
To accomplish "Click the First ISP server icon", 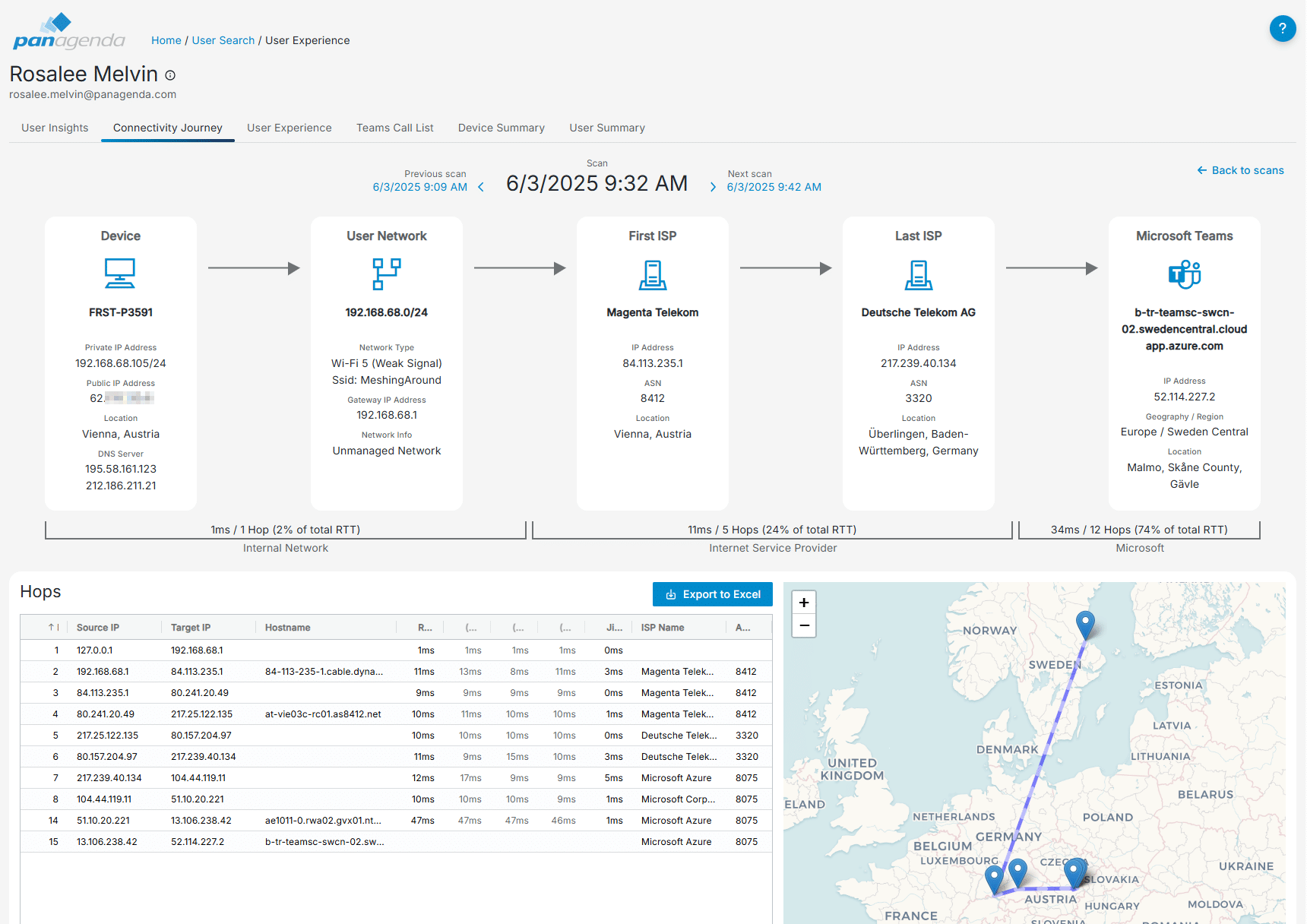I will (x=652, y=274).
